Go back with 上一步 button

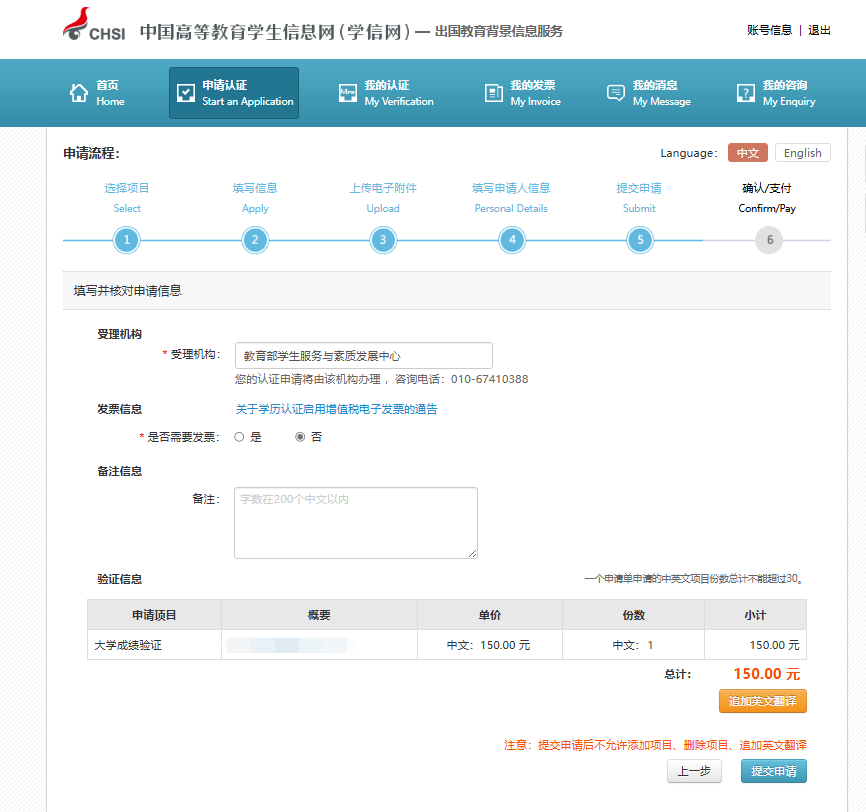[x=694, y=771]
